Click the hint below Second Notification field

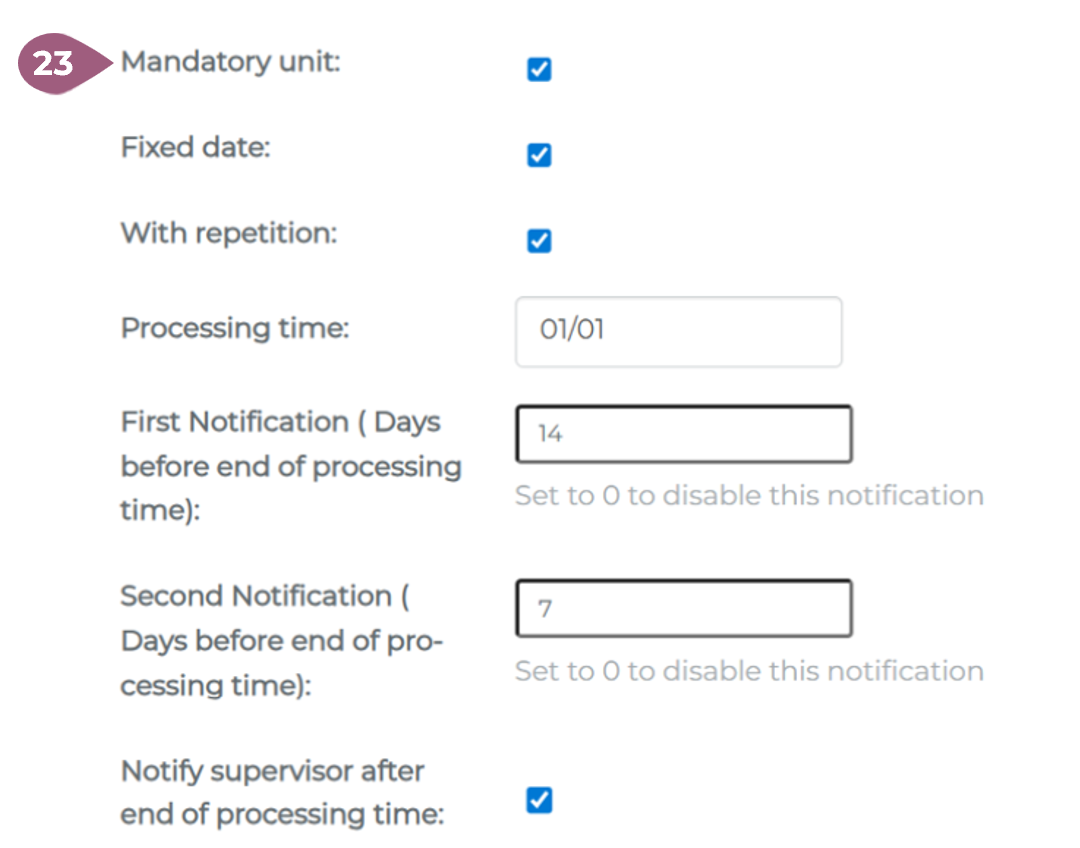pos(748,670)
